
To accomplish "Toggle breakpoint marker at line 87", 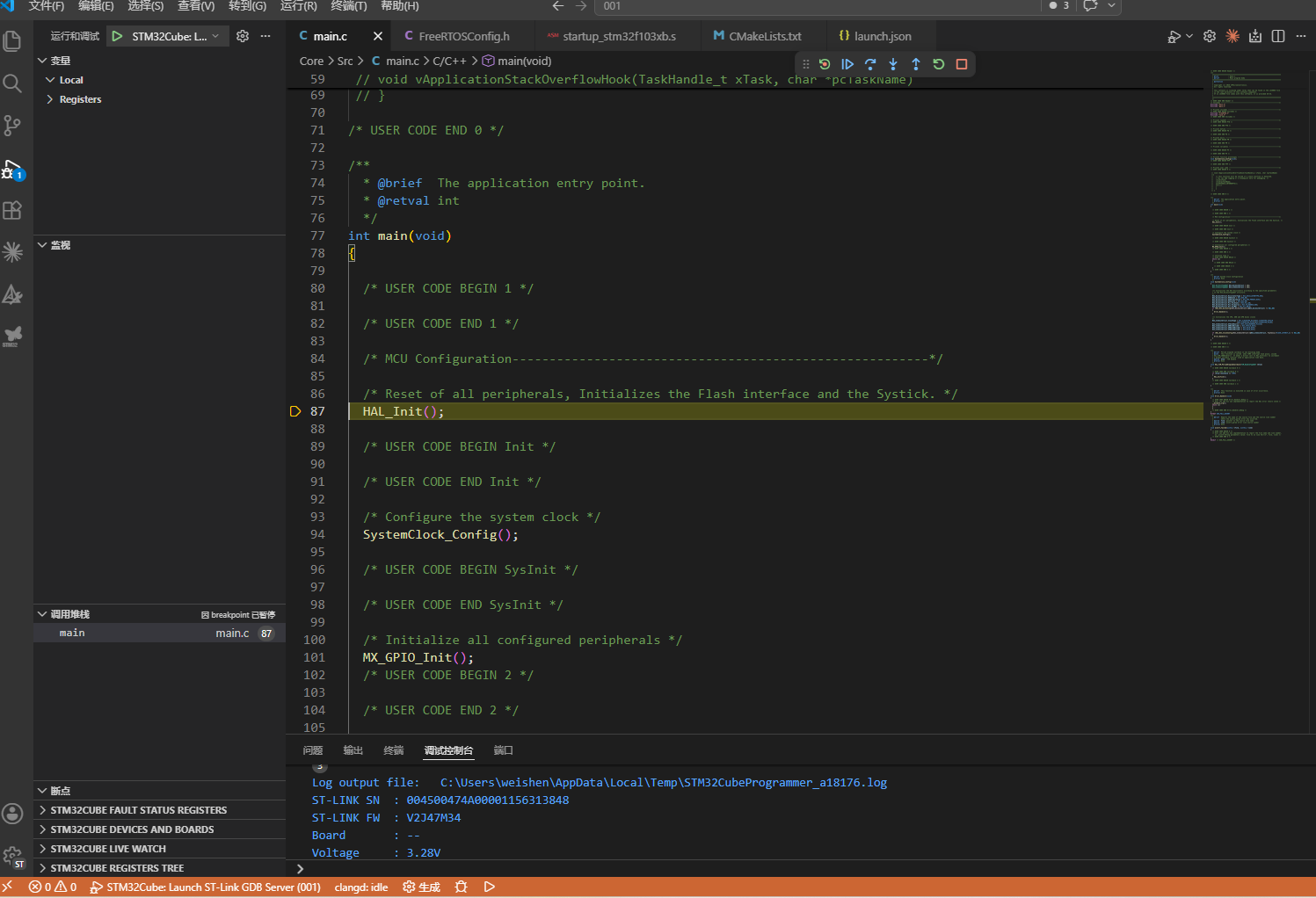I will pos(295,411).
